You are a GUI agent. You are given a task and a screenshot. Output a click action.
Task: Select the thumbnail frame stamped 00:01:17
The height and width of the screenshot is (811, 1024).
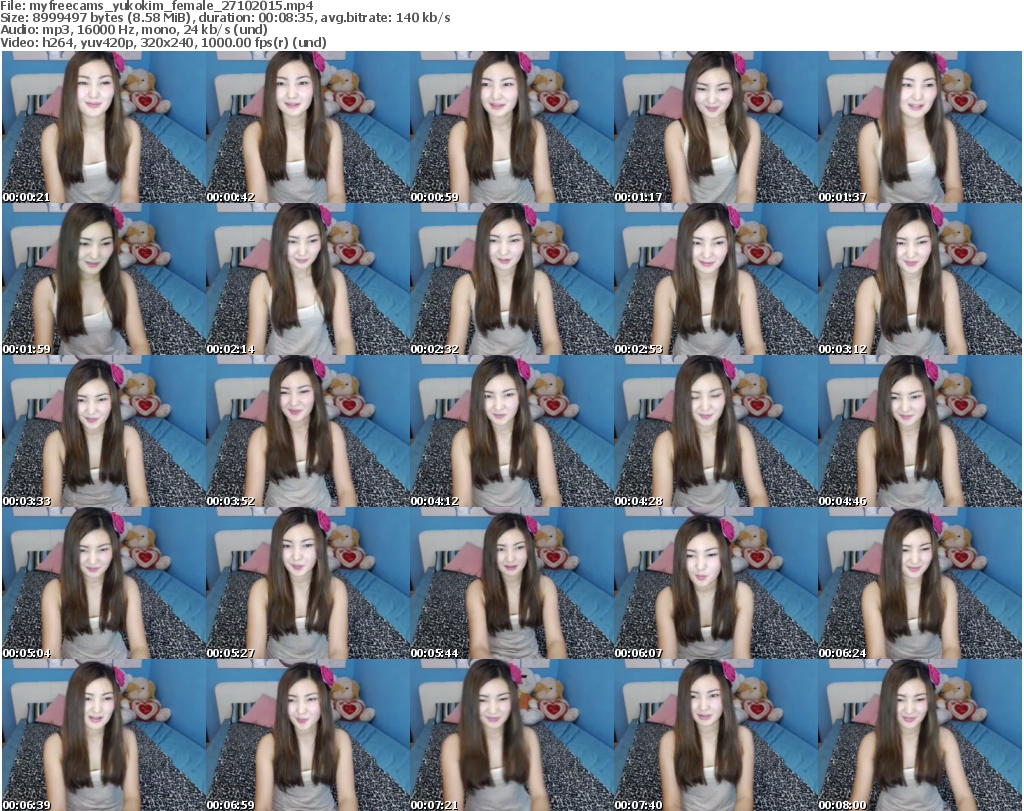[716, 127]
